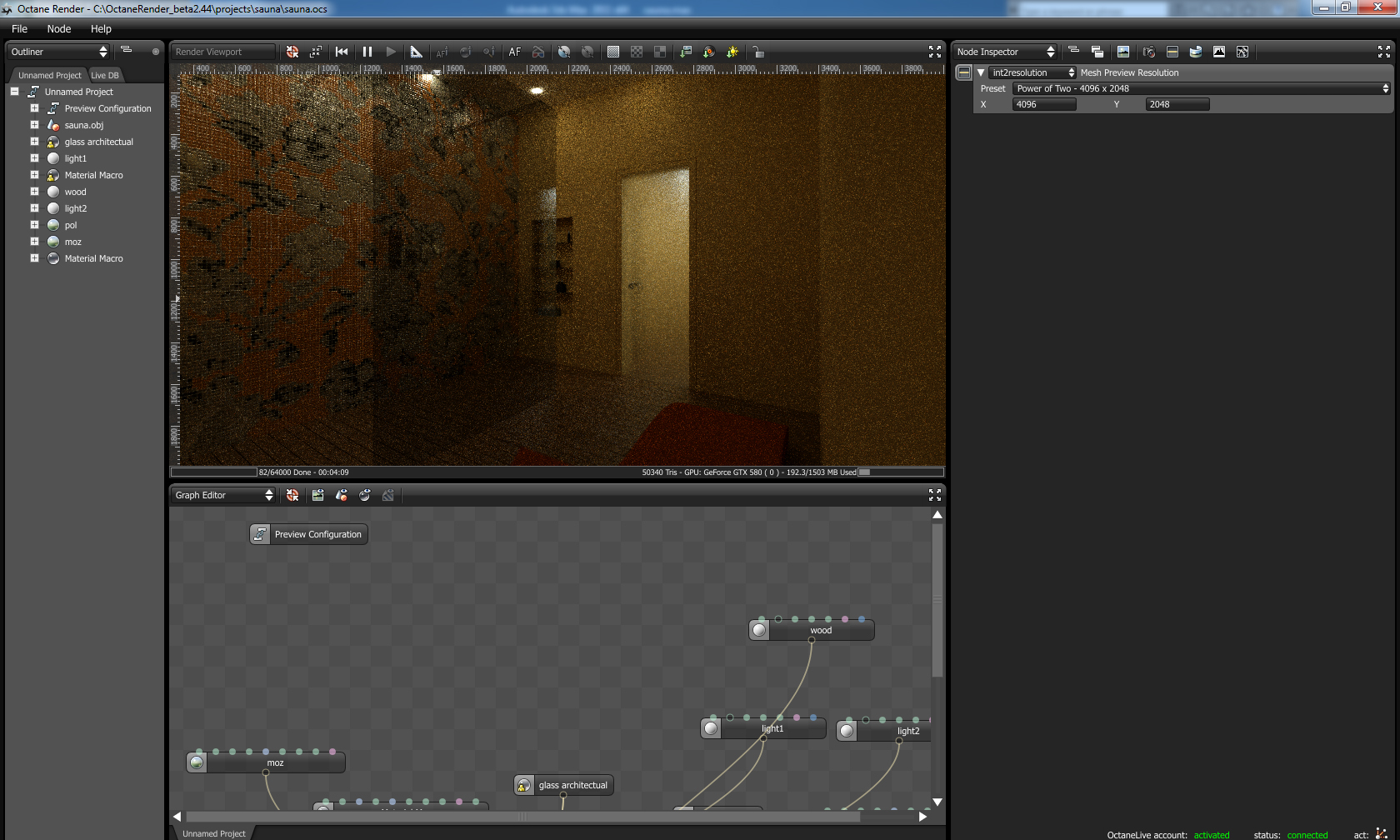The height and width of the screenshot is (840, 1400).
Task: Open the File menu
Action: (19, 28)
